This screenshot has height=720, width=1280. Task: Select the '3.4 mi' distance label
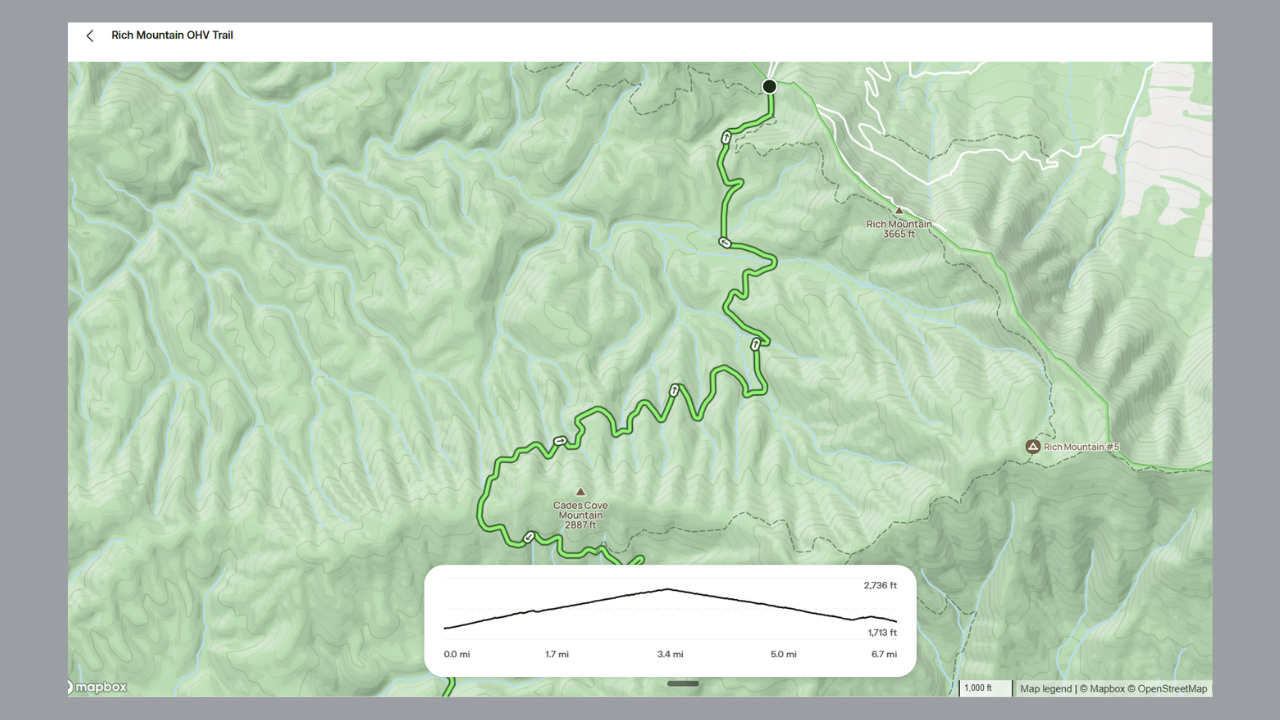670,654
